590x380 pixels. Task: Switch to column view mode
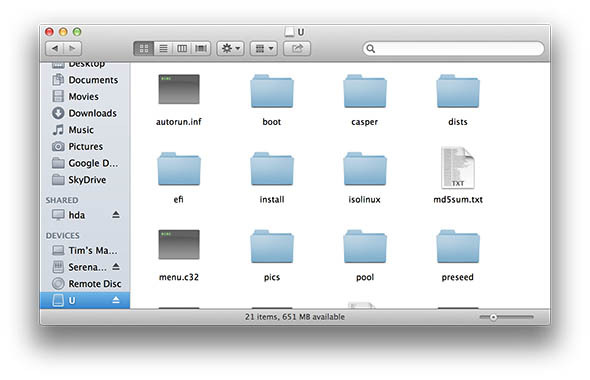click(x=182, y=49)
